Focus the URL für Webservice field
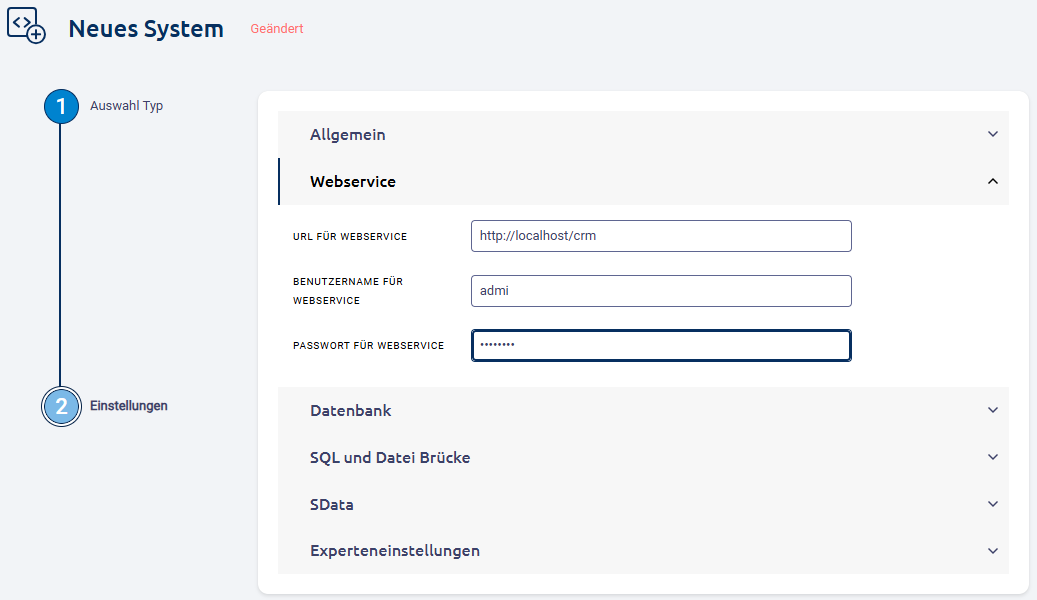The height and width of the screenshot is (600, 1037). (x=660, y=236)
